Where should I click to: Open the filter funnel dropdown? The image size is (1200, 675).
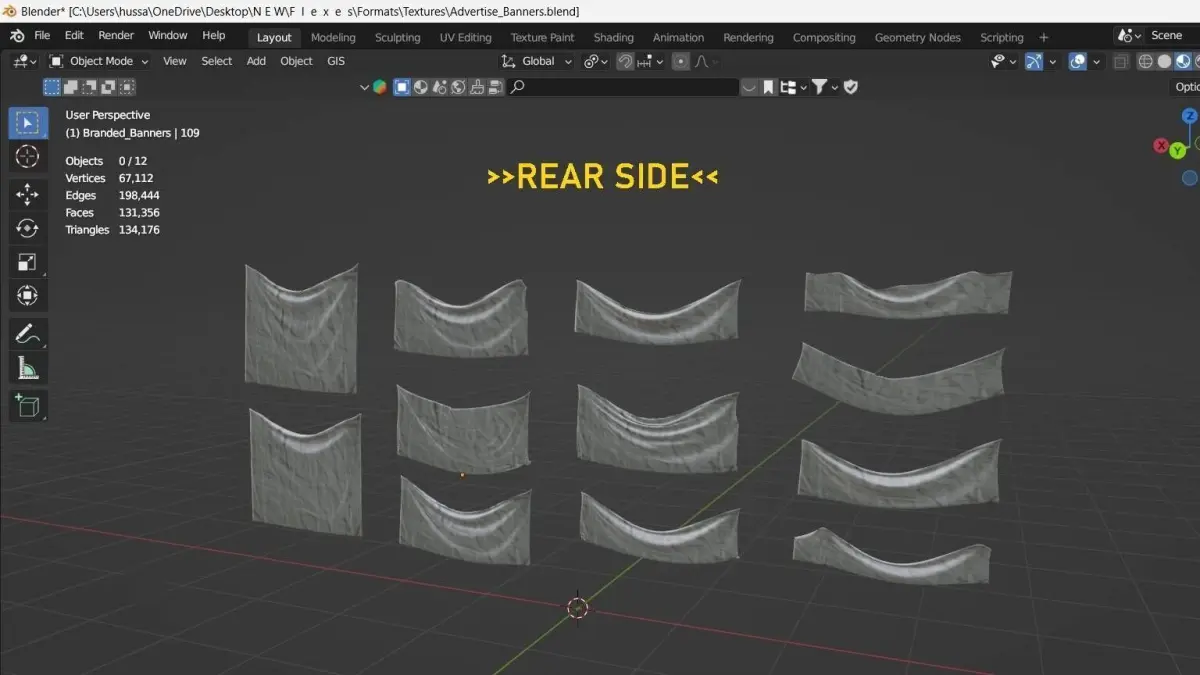(824, 87)
